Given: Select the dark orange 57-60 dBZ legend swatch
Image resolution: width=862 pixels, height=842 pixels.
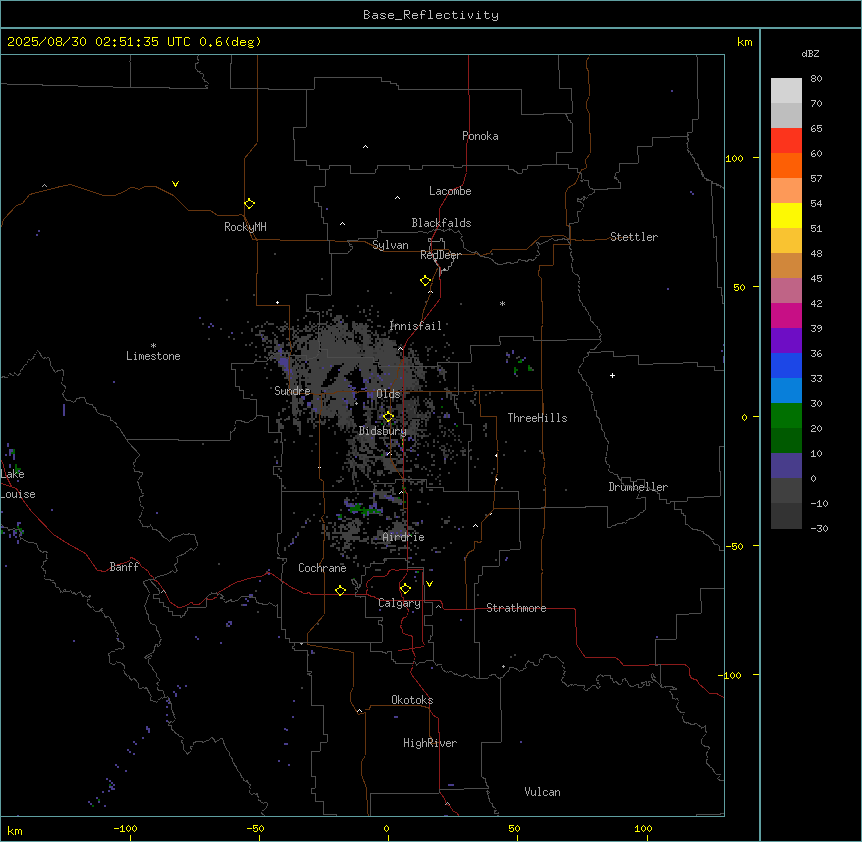Looking at the screenshot, I should click(x=786, y=165).
